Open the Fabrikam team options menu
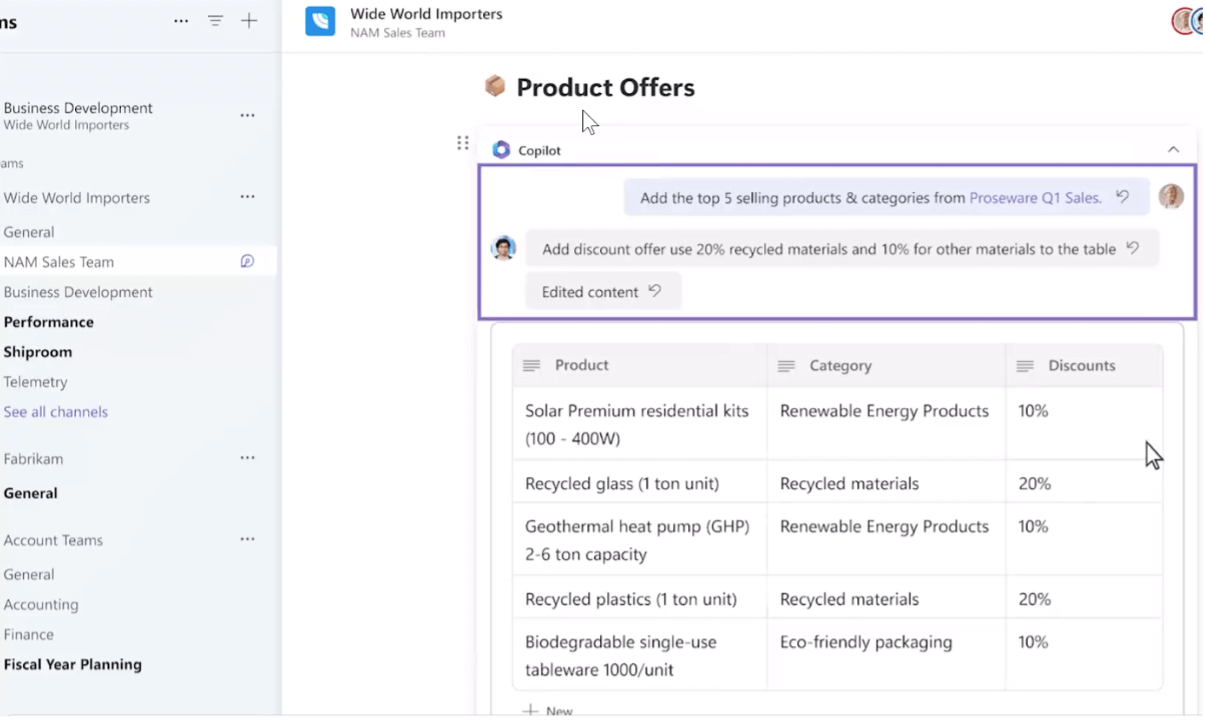This screenshot has width=1205, height=720. click(x=247, y=458)
